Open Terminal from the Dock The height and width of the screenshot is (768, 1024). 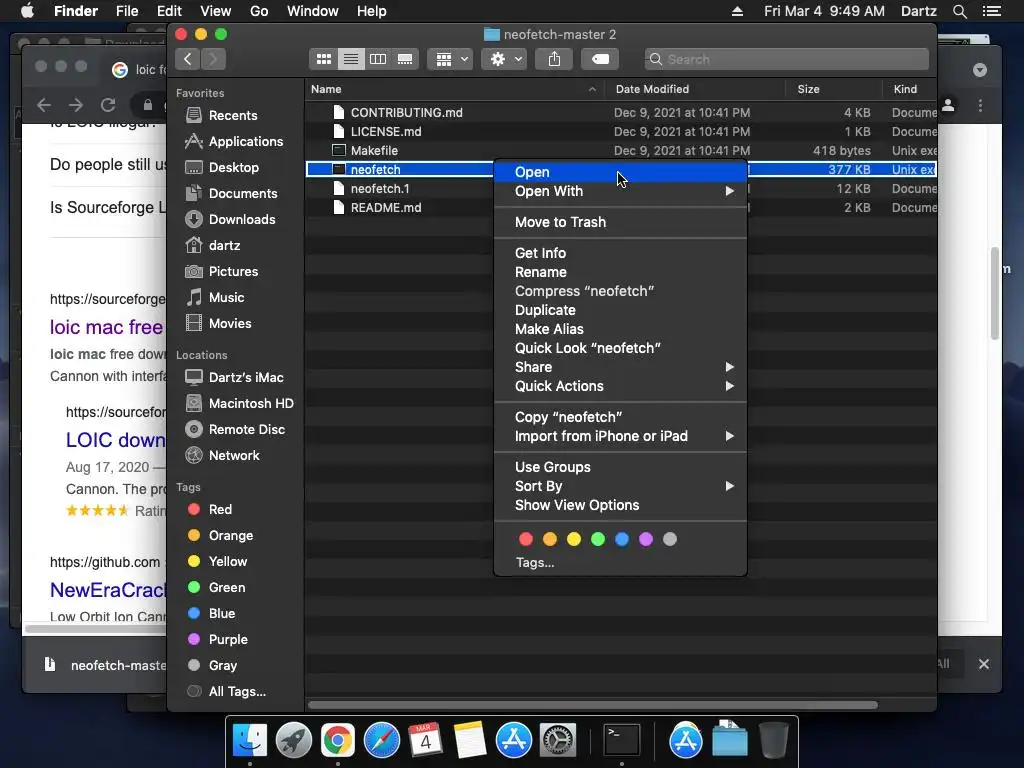[x=620, y=740]
